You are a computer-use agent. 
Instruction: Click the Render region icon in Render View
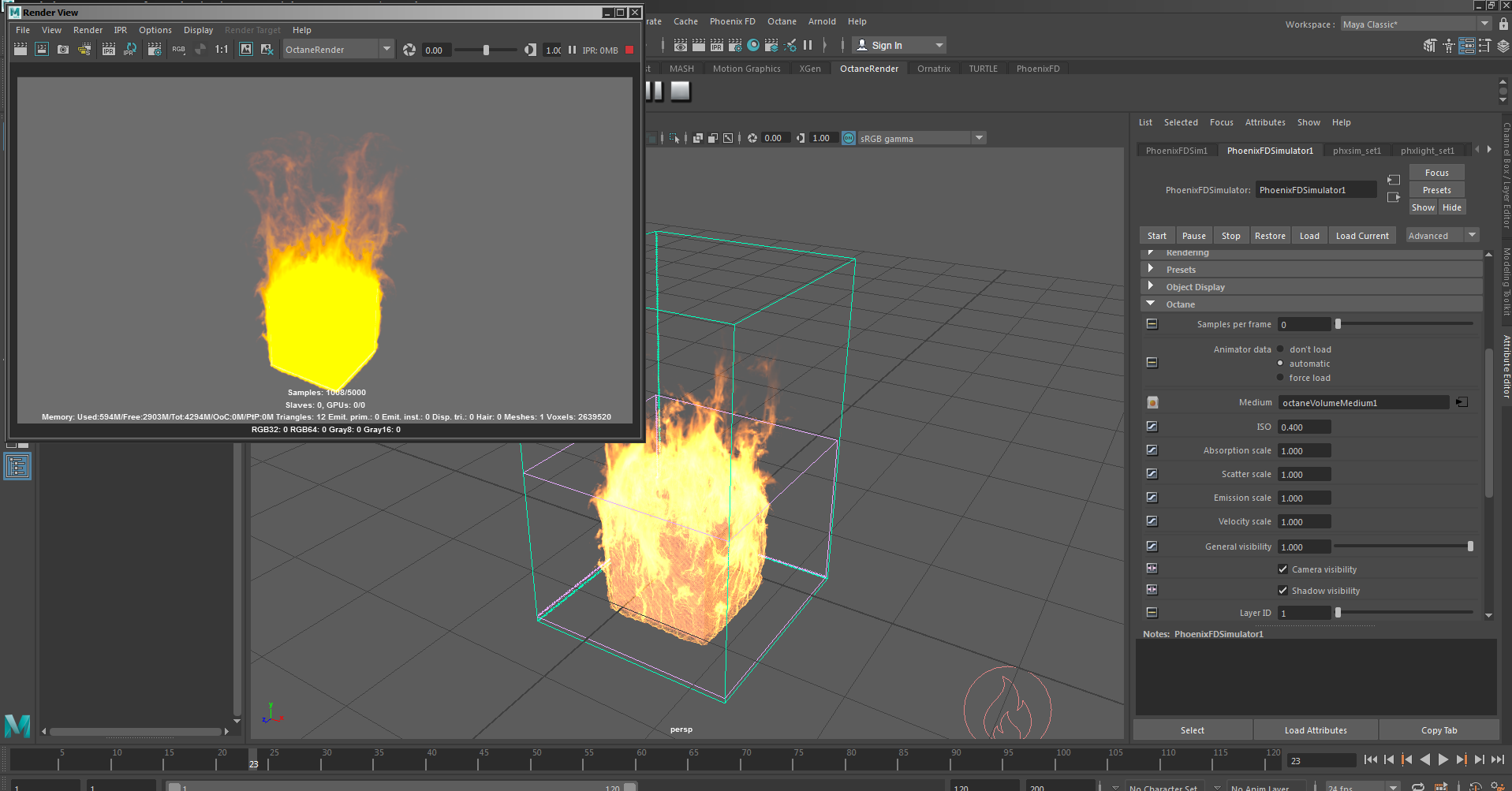click(x=42, y=50)
